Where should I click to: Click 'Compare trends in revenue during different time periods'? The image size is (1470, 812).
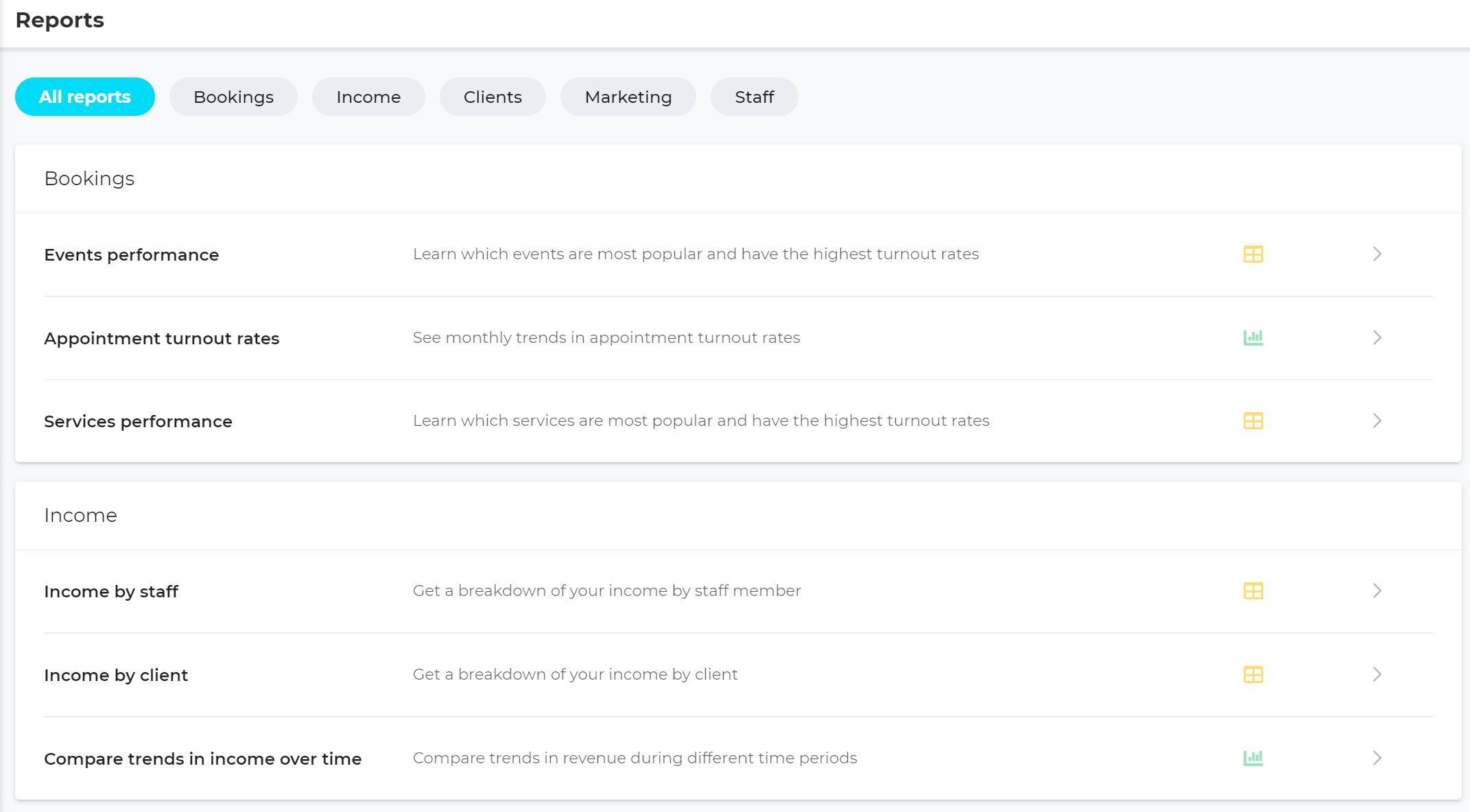635,758
